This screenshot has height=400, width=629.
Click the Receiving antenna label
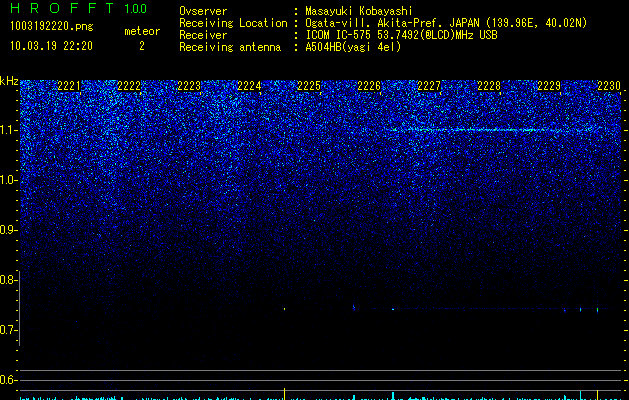(230, 47)
